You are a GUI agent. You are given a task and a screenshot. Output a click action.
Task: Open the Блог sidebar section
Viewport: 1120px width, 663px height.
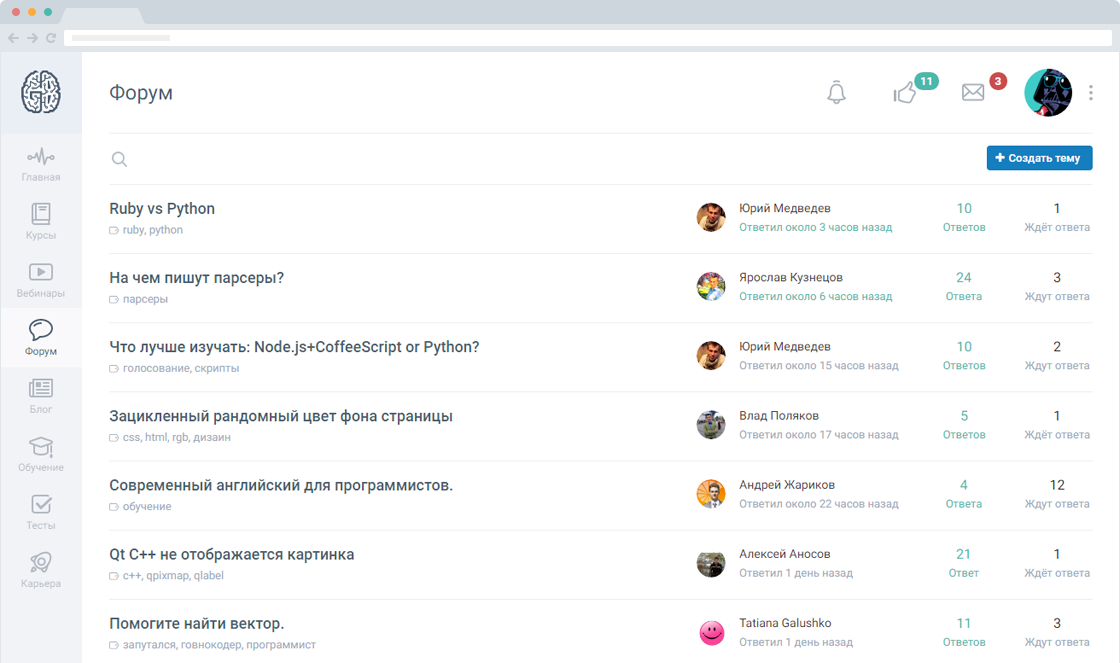(x=40, y=395)
